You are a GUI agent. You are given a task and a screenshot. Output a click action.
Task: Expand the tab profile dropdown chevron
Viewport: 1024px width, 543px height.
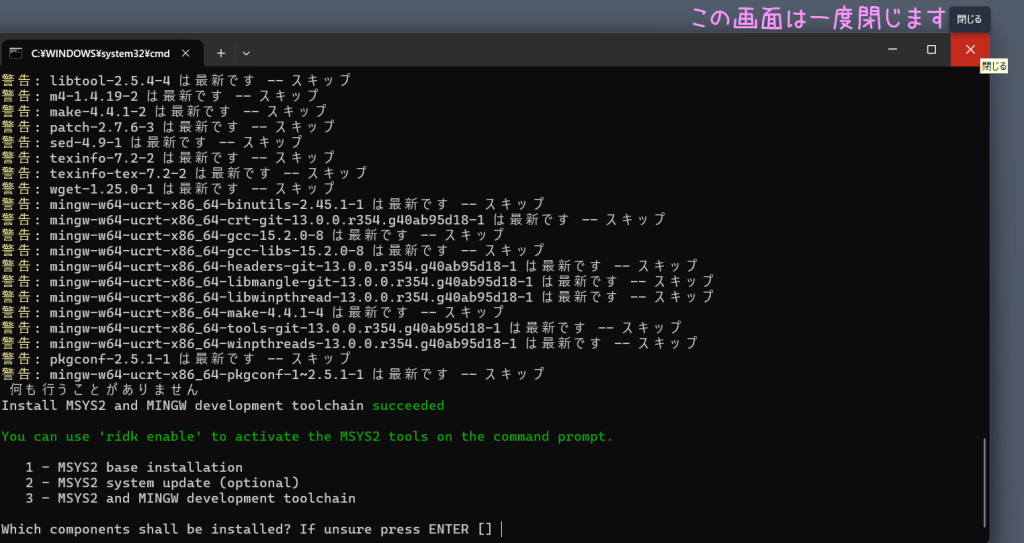[x=246, y=52]
